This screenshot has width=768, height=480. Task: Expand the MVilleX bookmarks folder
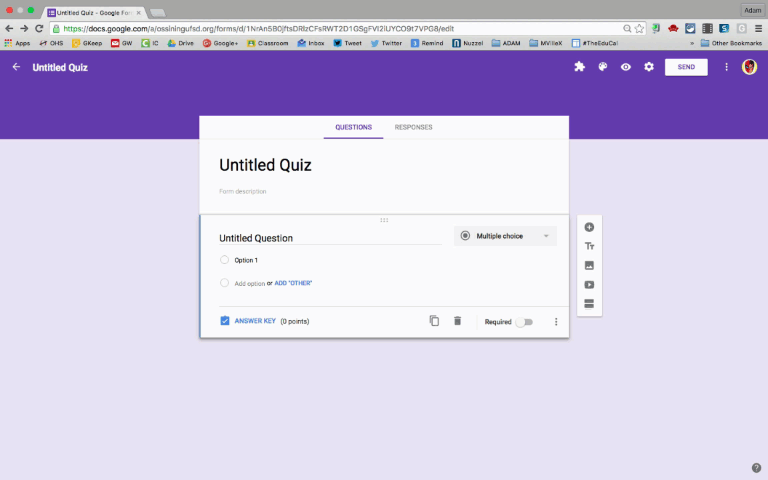tap(546, 43)
